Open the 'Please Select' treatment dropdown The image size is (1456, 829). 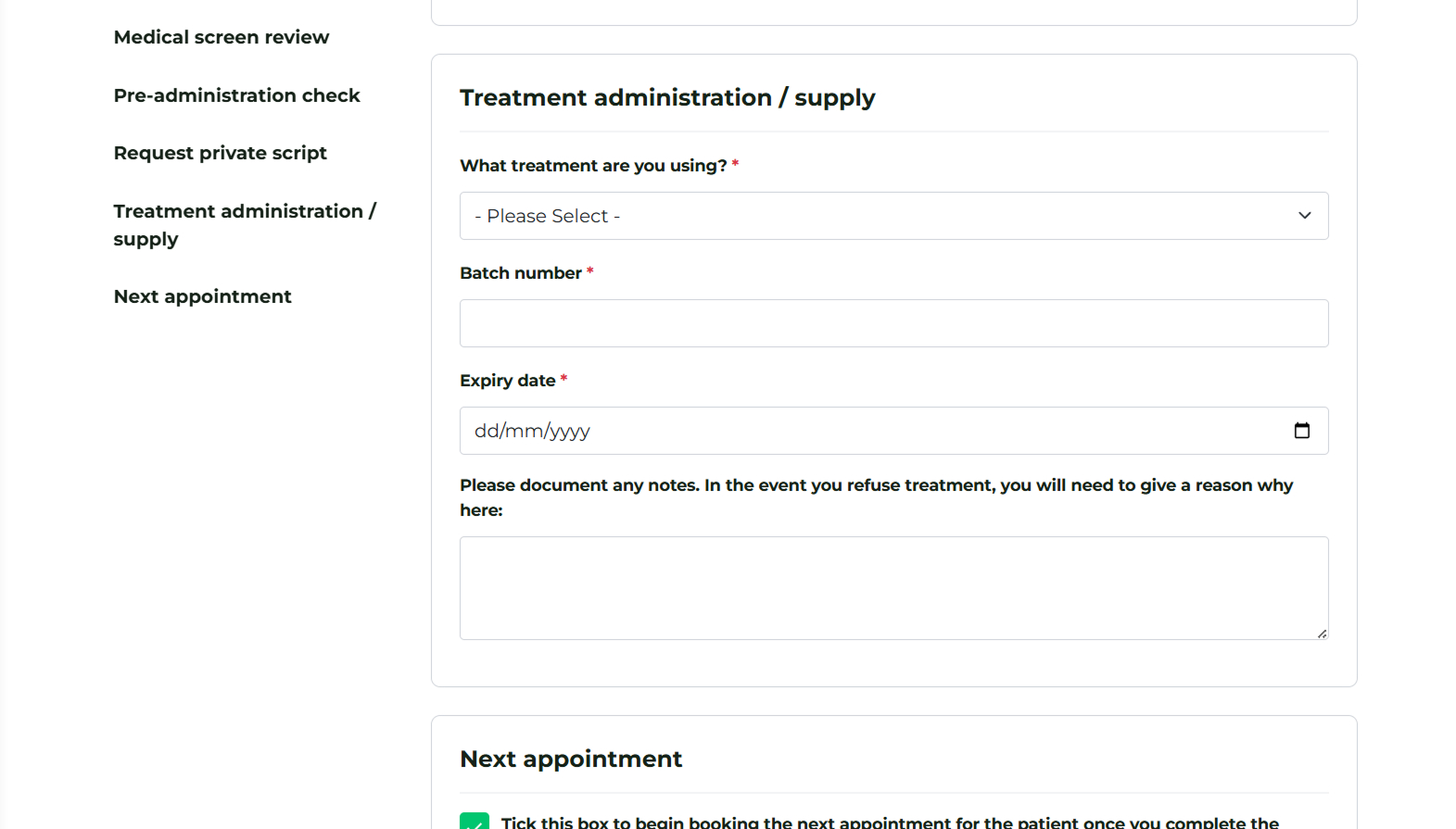pos(893,216)
